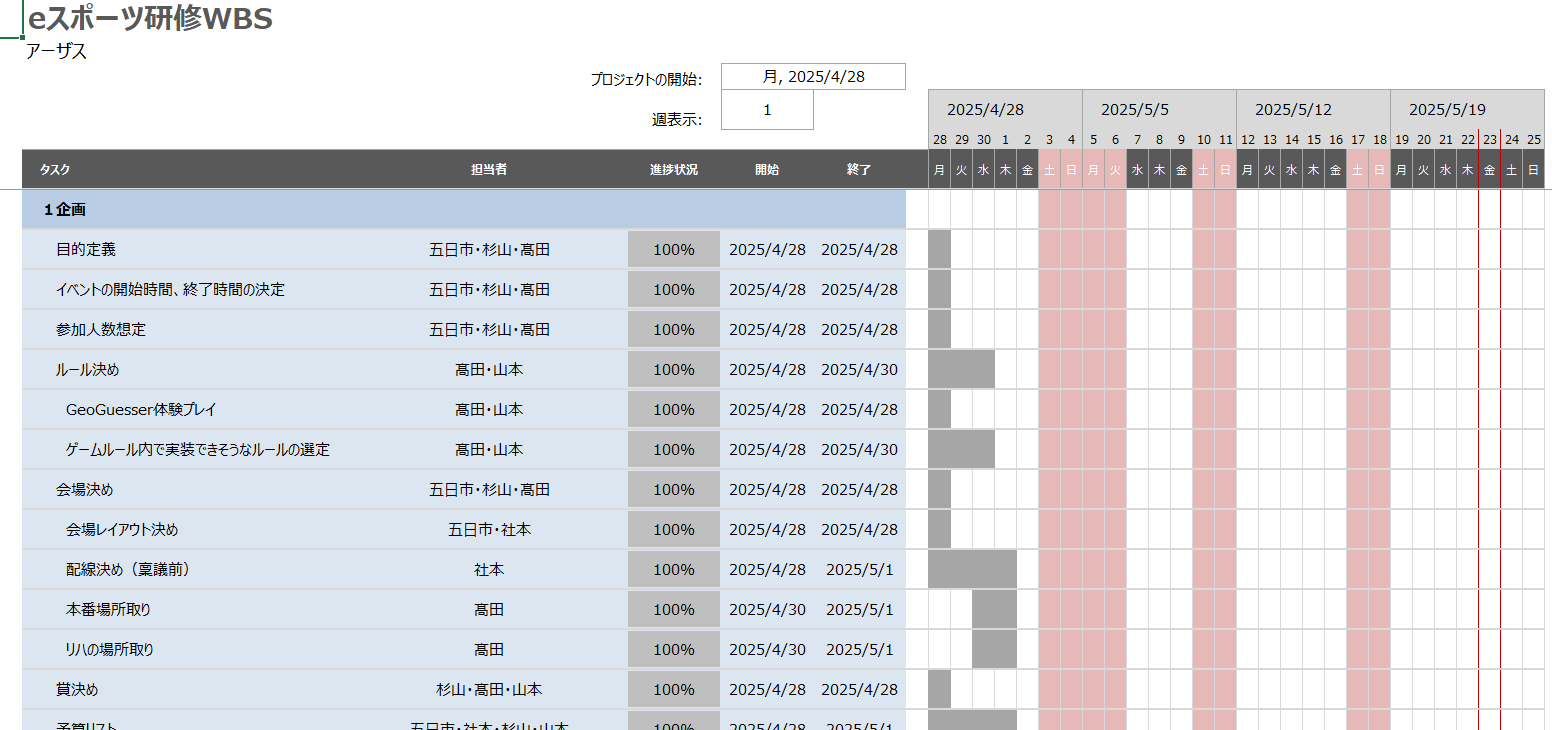Select the 2025/5/12 week header
1552x730 pixels.
[1288, 110]
